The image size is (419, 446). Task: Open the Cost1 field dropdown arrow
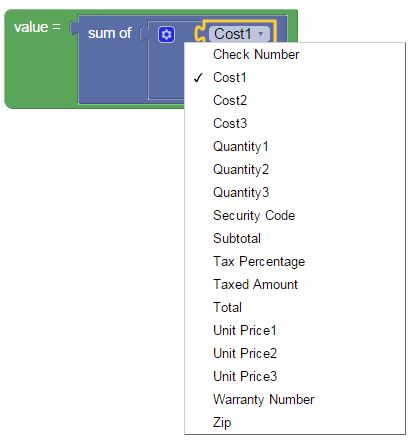pyautogui.click(x=261, y=34)
